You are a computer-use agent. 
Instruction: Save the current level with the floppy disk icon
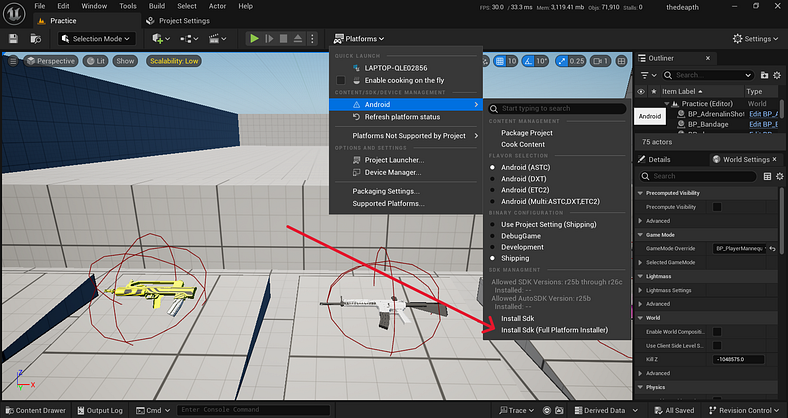(14, 39)
